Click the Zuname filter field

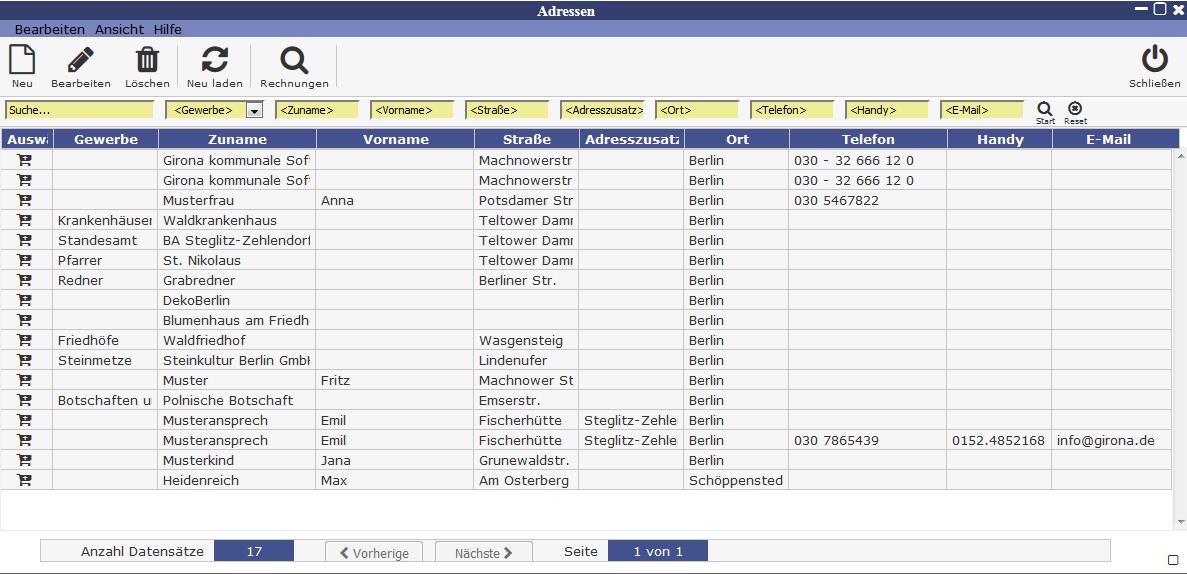(317, 110)
